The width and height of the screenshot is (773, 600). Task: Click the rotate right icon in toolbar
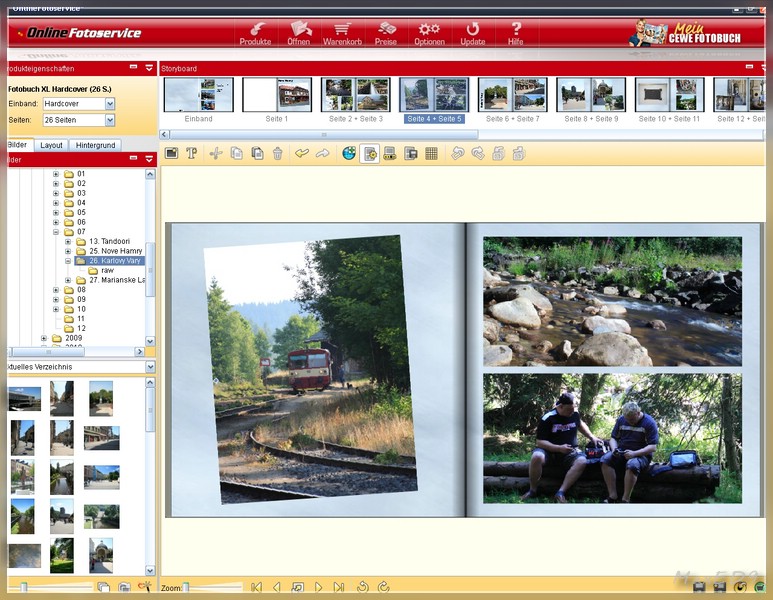tap(478, 153)
